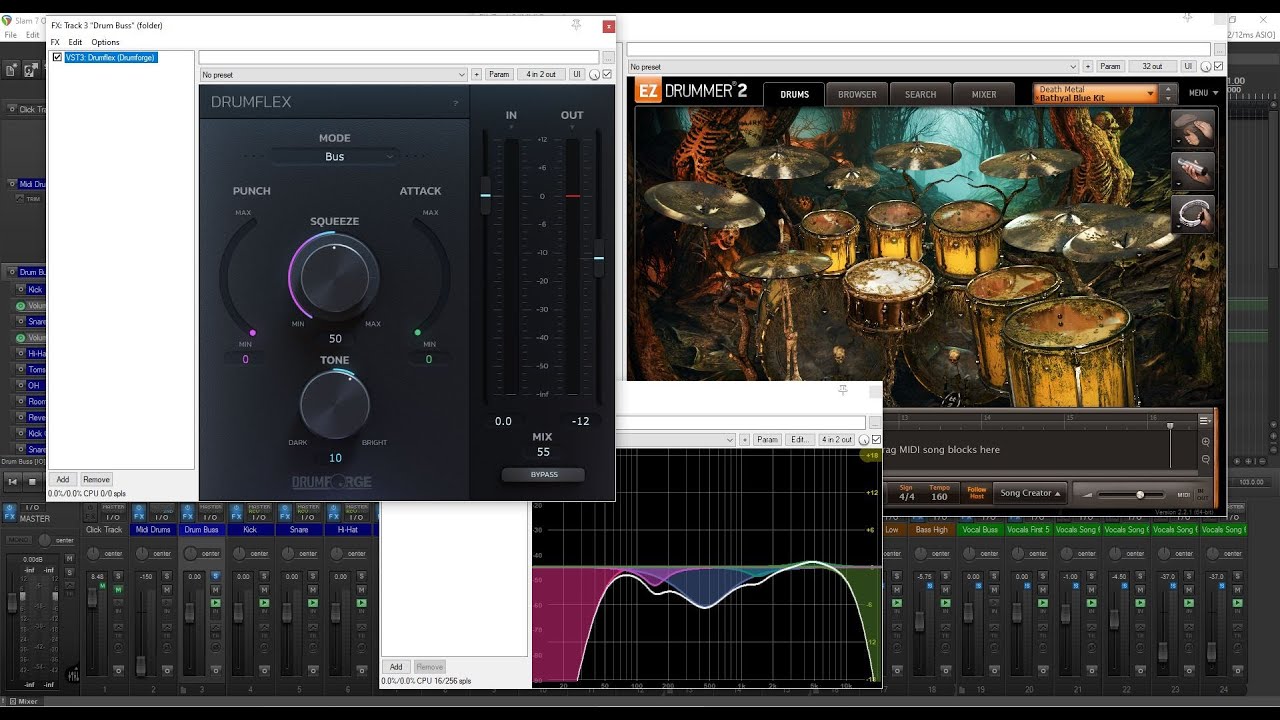
Task: Click Drumflex SQUEEZE knob
Action: 334,277
